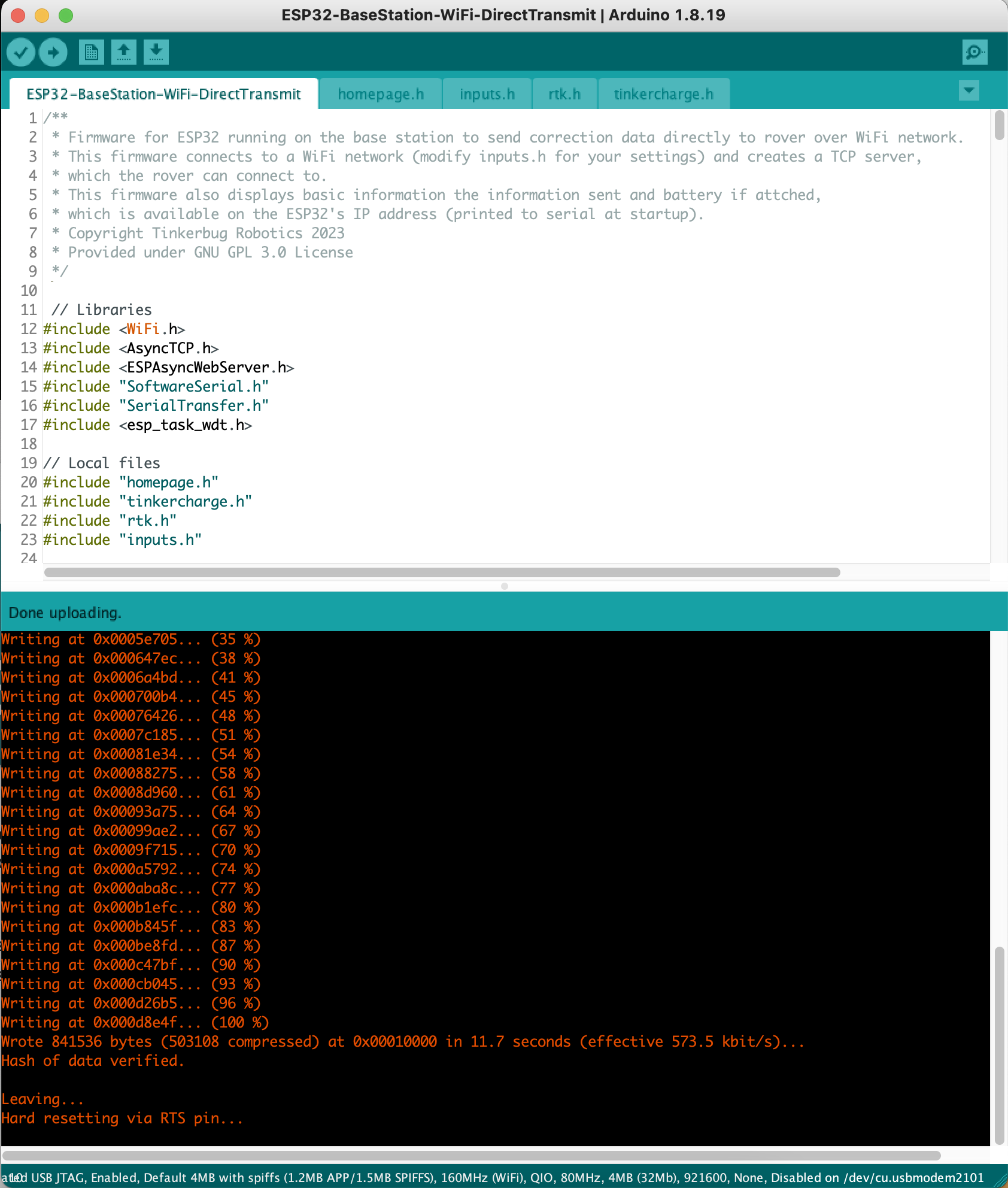Open the Serial Monitor magnifier icon

pos(974,52)
